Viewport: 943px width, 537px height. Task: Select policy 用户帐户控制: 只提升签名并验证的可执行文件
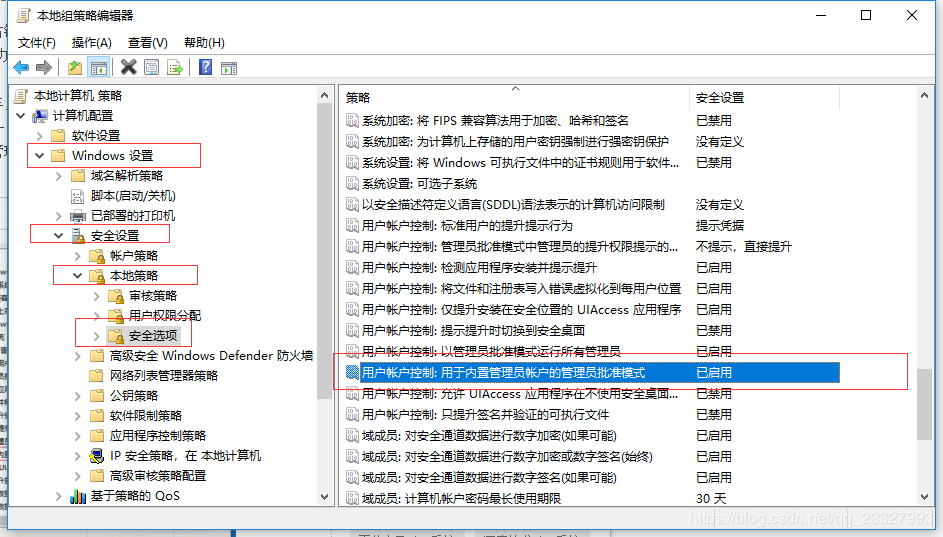485,414
